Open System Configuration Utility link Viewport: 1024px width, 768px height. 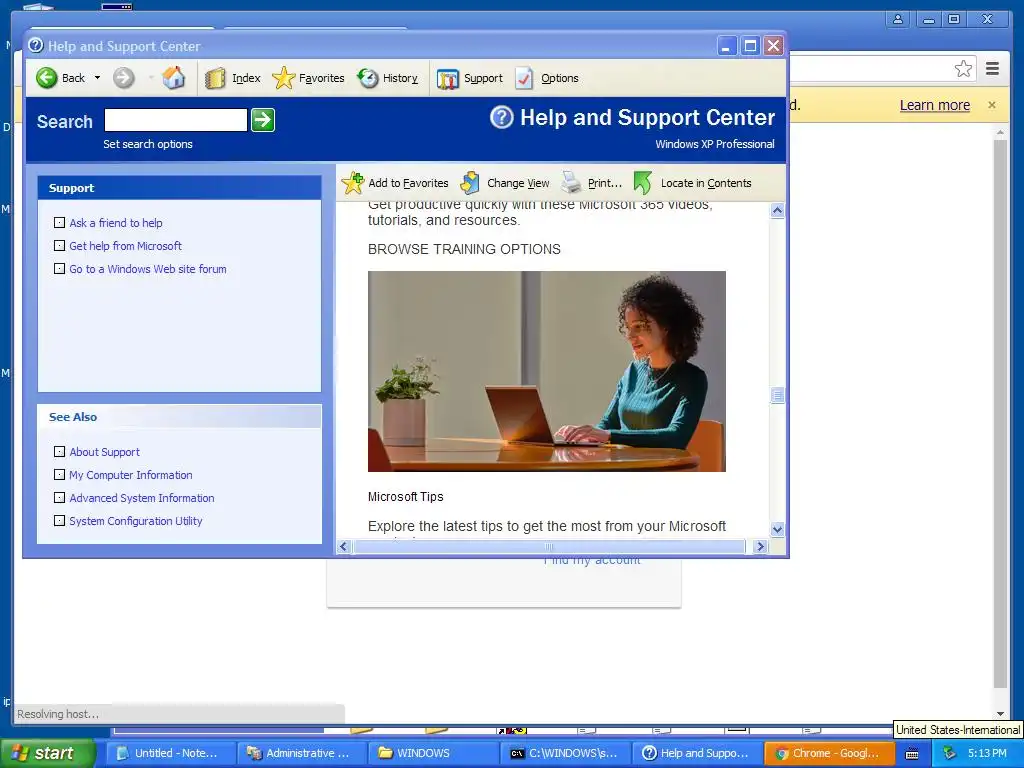tap(136, 520)
